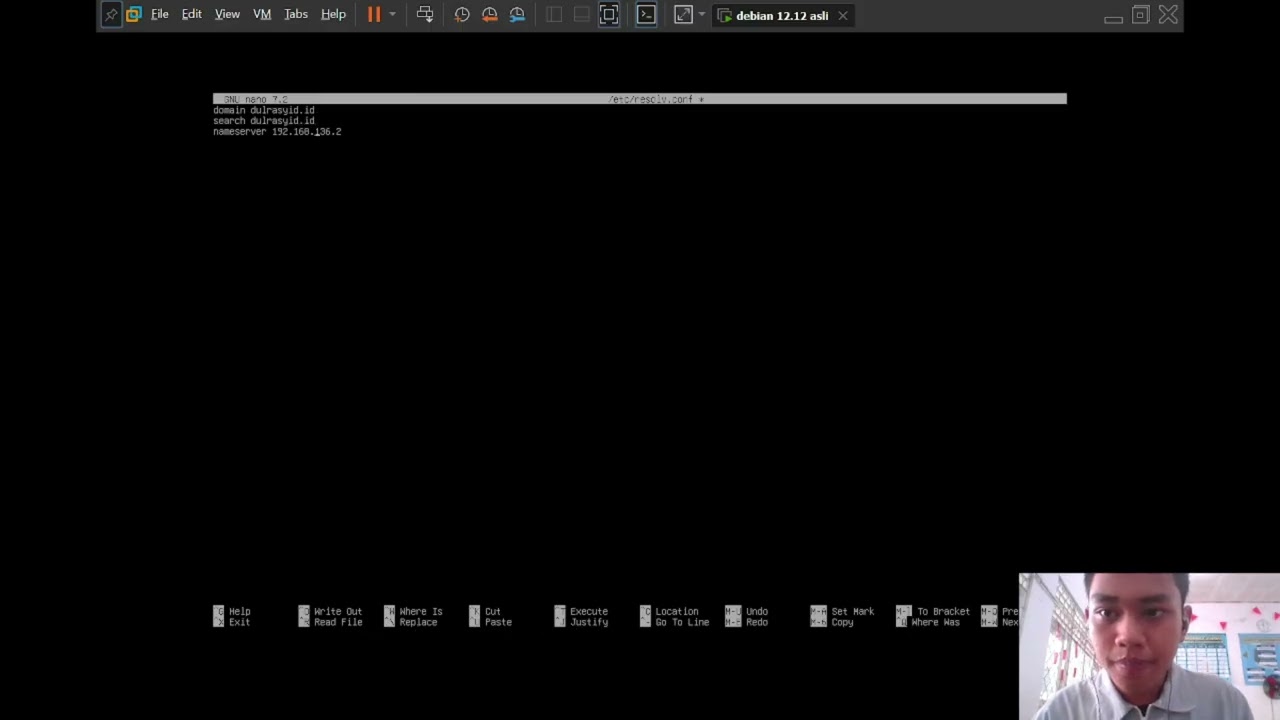Click the Cut shortcut label

[x=493, y=612]
